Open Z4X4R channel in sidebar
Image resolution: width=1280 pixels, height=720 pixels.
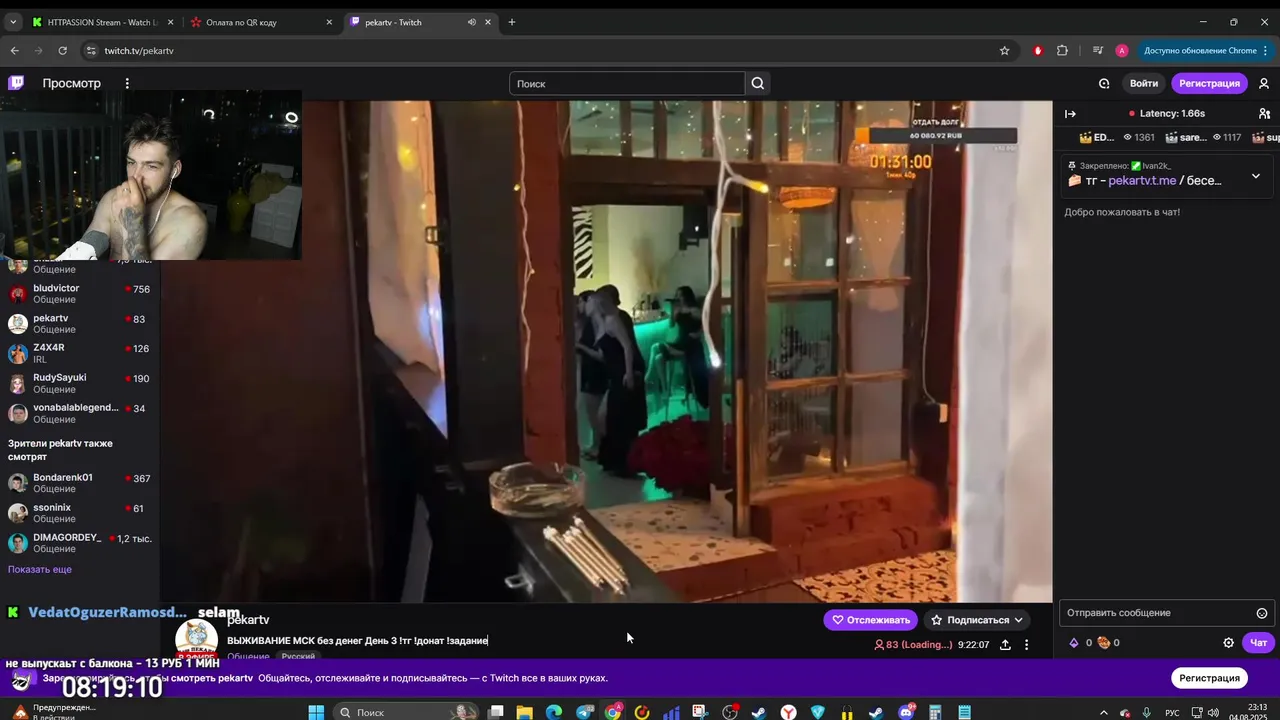(x=80, y=354)
